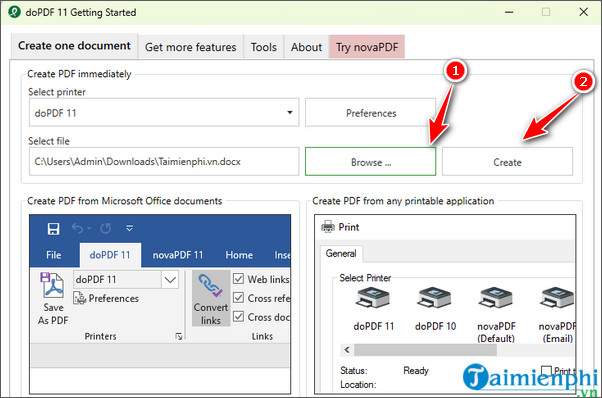
Task: Click the save disk icon in Word preview
Action: [x=53, y=229]
